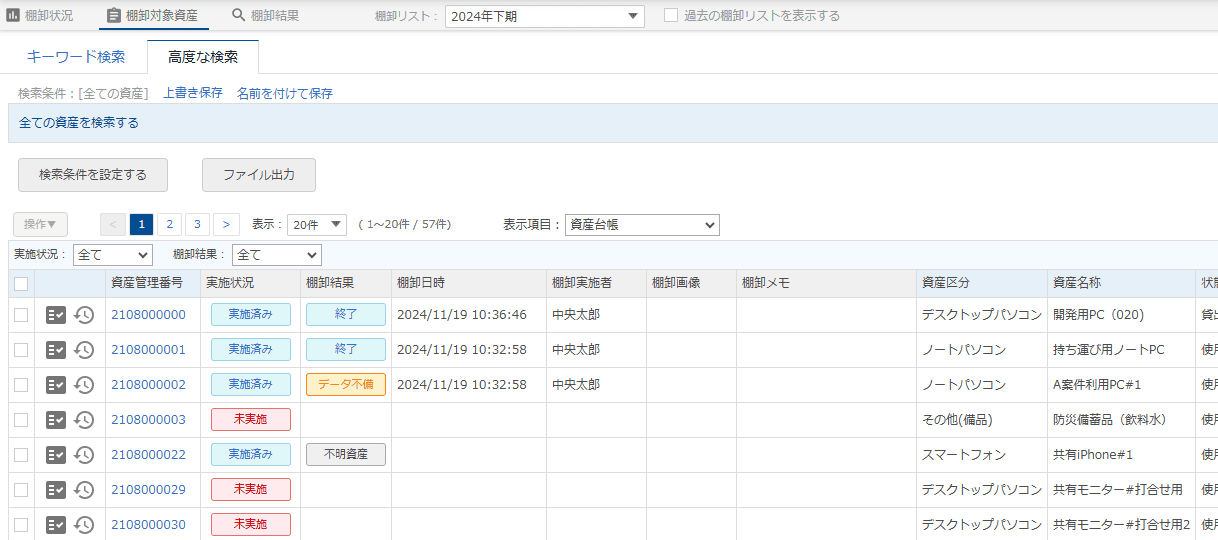Open the 実施状況 filter dropdown
Screen dimensions: 1218x540
click(x=112, y=255)
